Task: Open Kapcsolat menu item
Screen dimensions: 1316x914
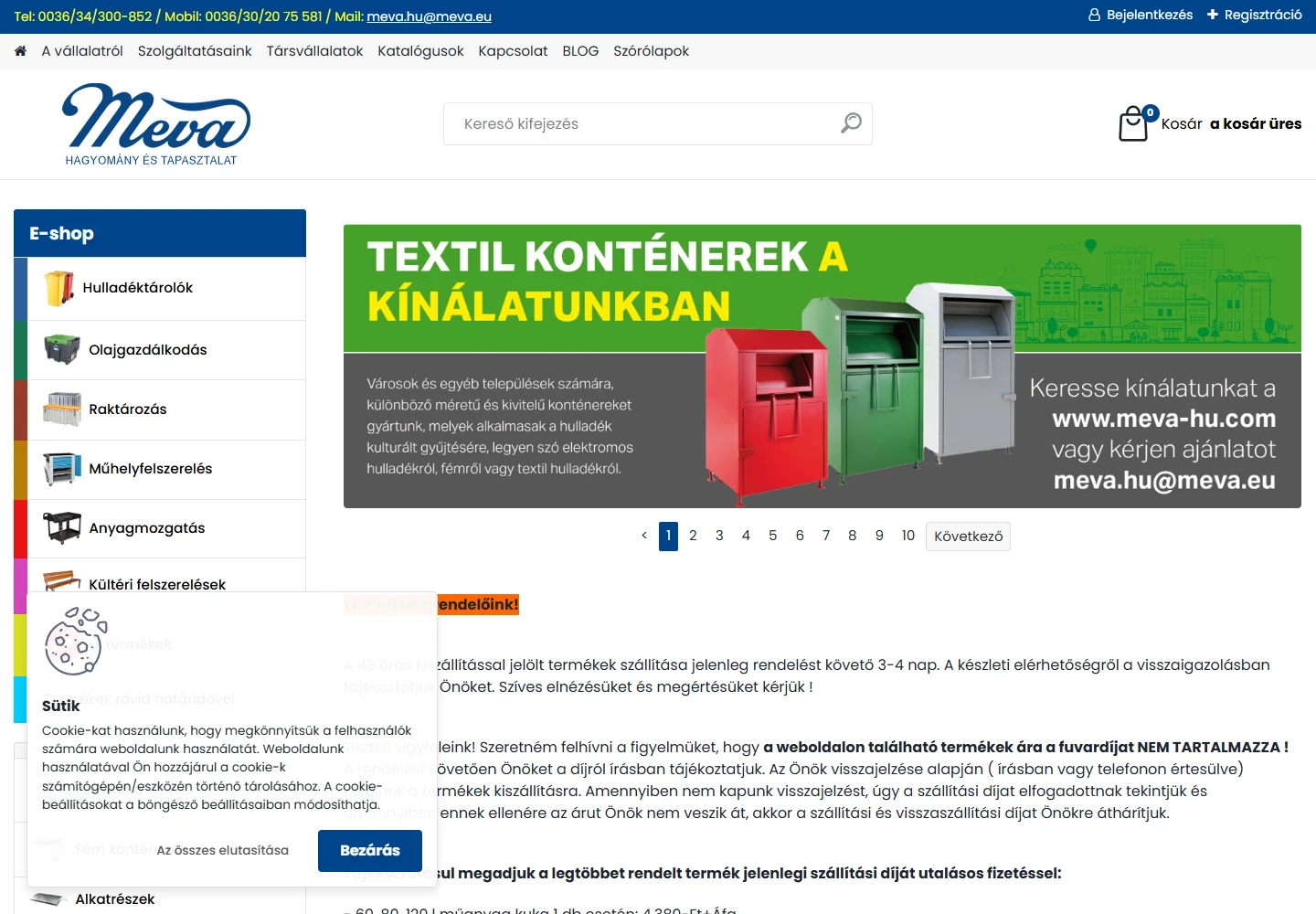Action: point(513,51)
